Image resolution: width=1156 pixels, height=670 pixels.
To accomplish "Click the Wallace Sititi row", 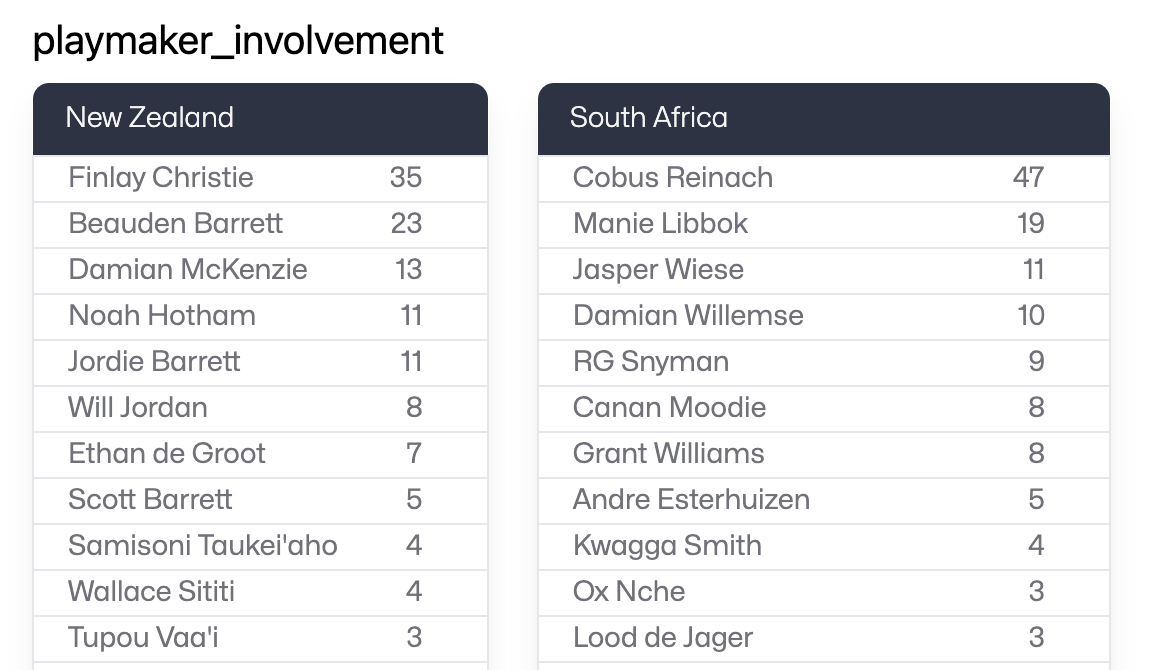I will (260, 592).
